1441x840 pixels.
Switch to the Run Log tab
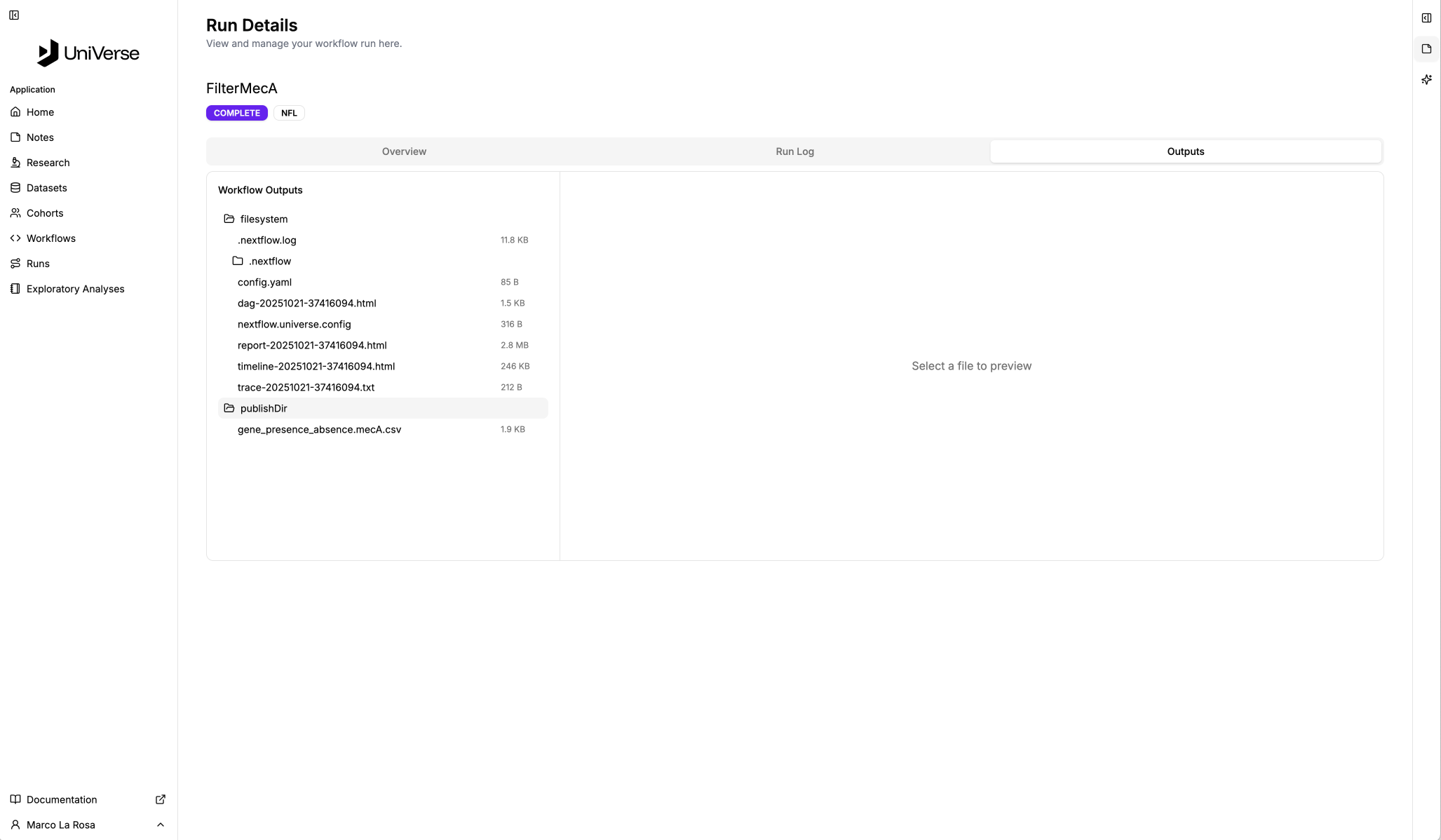(794, 151)
